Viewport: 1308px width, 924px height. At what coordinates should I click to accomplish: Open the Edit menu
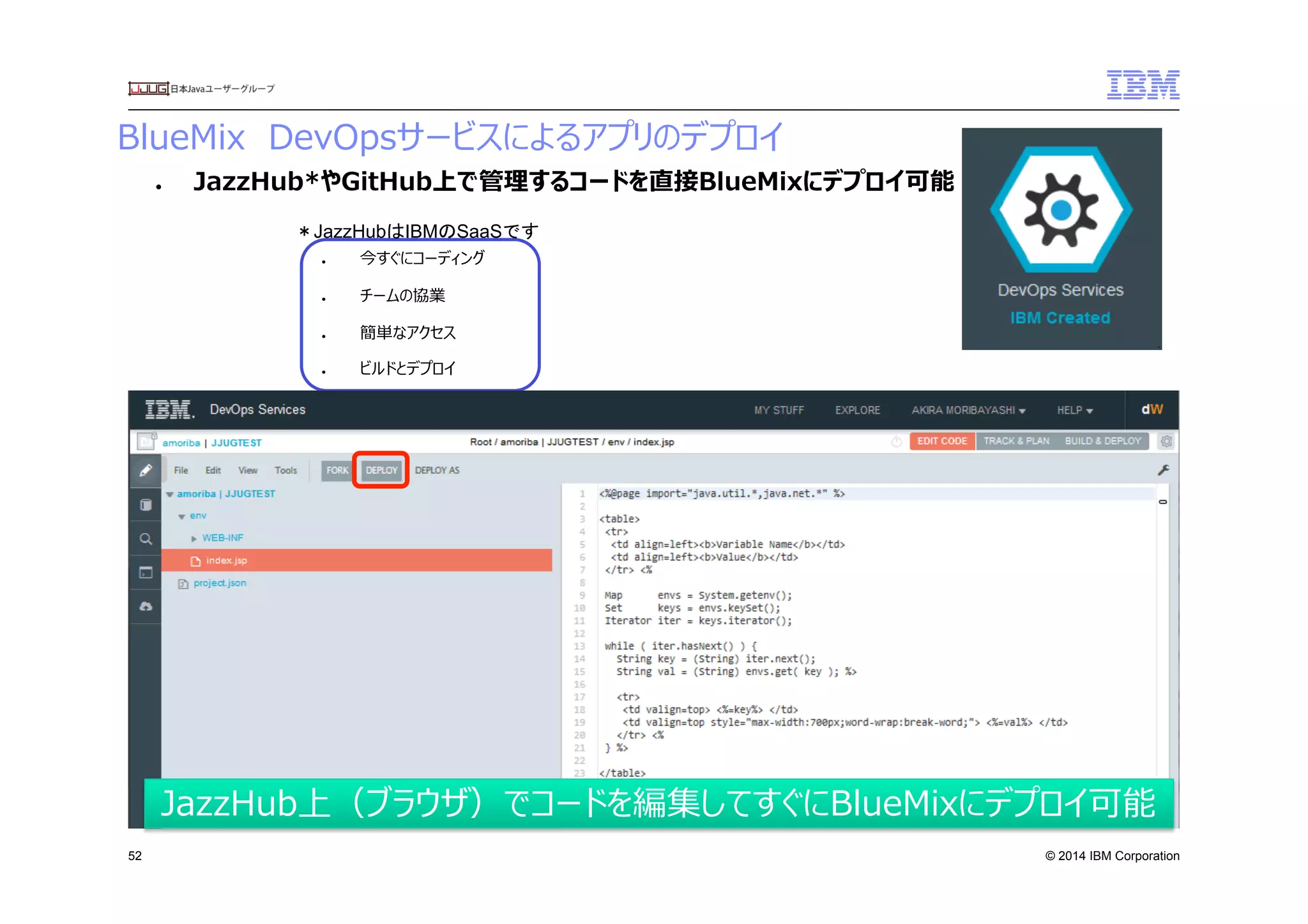[x=213, y=470]
